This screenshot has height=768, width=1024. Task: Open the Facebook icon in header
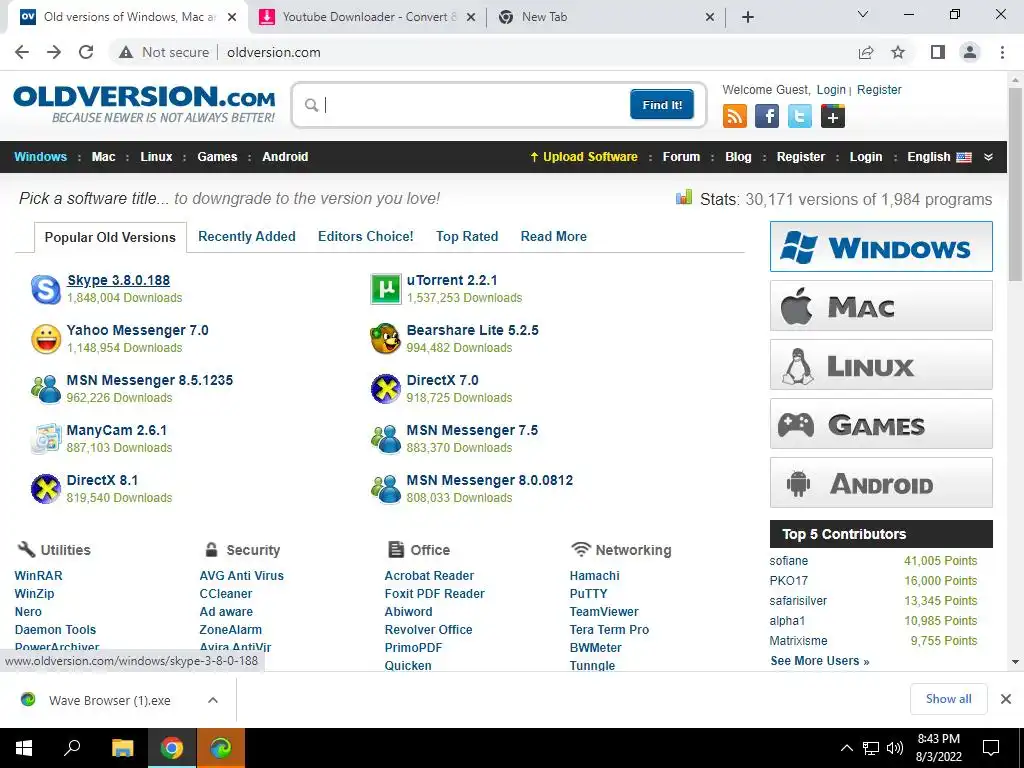coord(767,116)
